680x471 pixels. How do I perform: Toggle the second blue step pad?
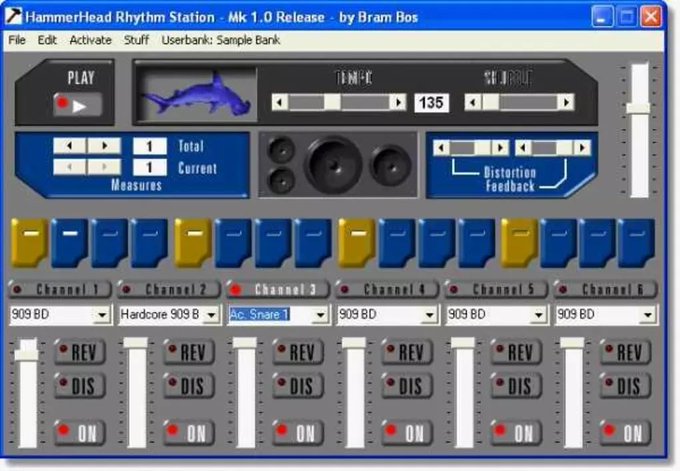click(110, 243)
